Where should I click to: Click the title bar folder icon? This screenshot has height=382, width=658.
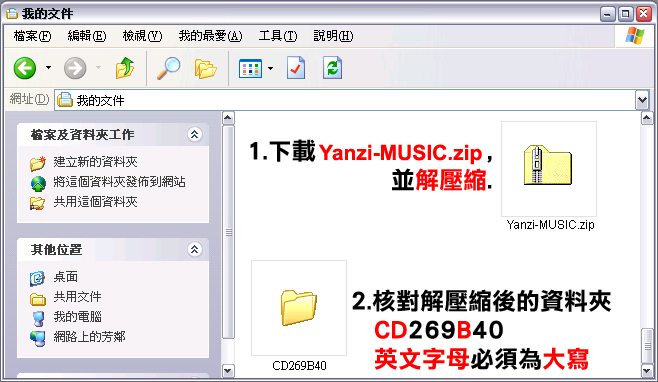tap(12, 13)
